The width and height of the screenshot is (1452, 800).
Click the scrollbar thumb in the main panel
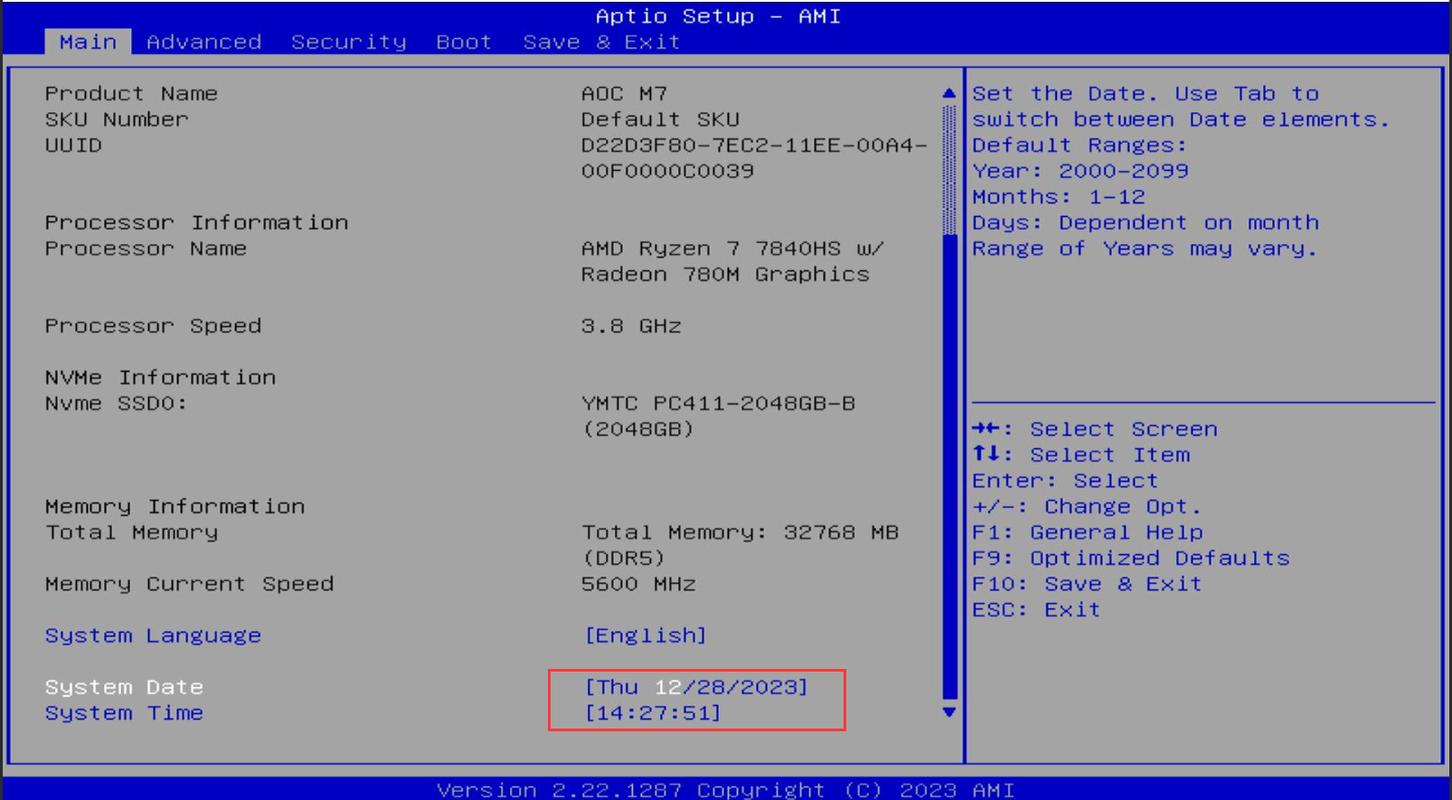tap(950, 460)
